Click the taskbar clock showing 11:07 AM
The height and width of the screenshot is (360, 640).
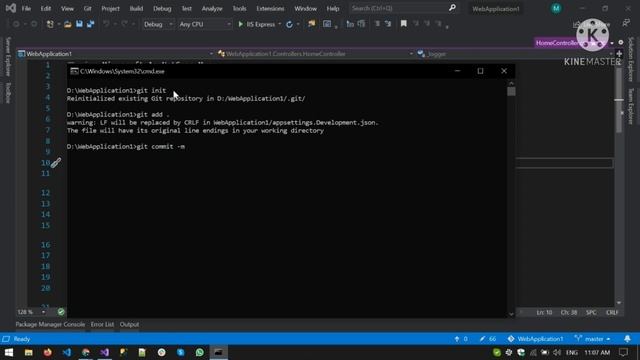597,353
